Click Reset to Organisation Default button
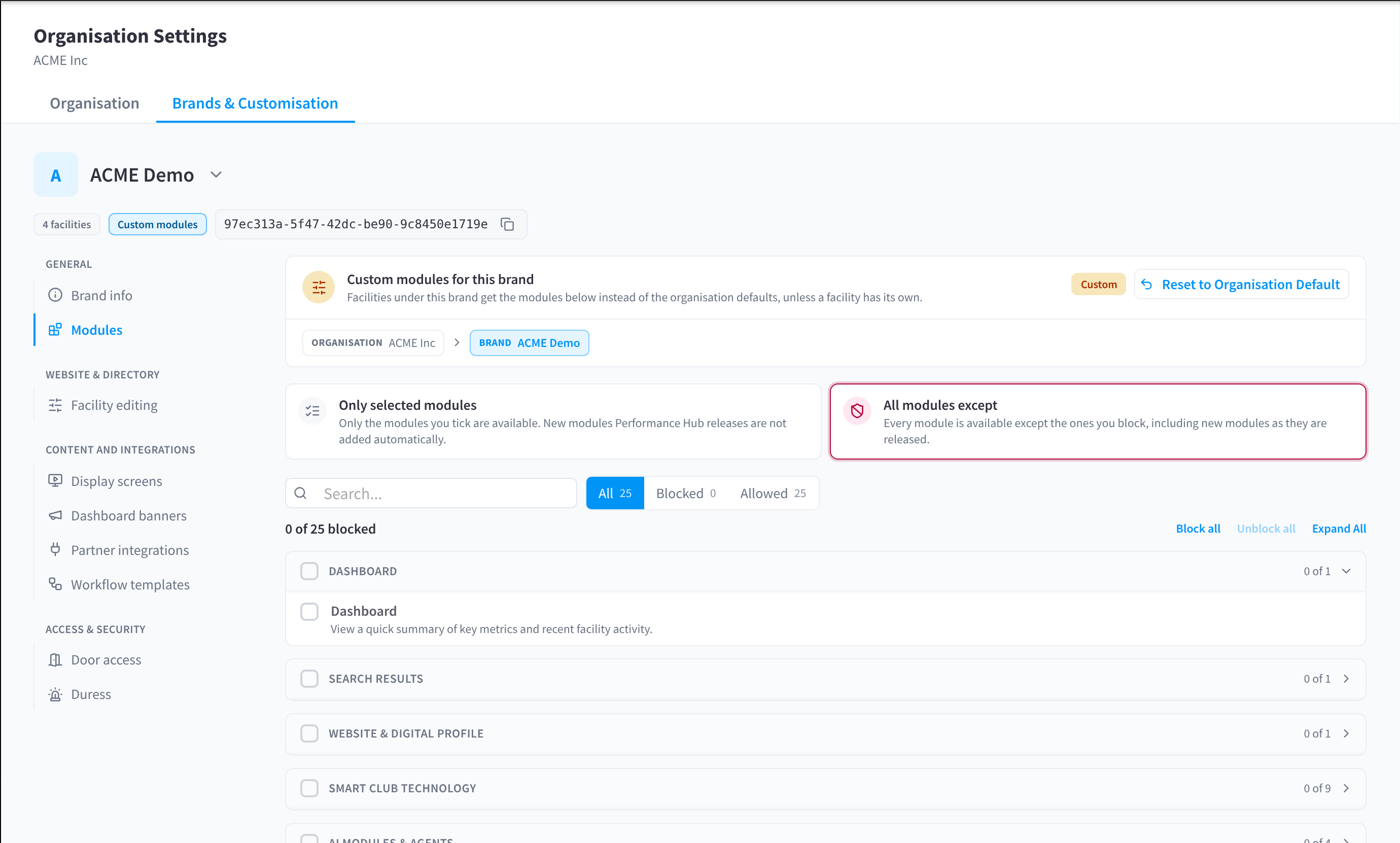 pos(1242,285)
